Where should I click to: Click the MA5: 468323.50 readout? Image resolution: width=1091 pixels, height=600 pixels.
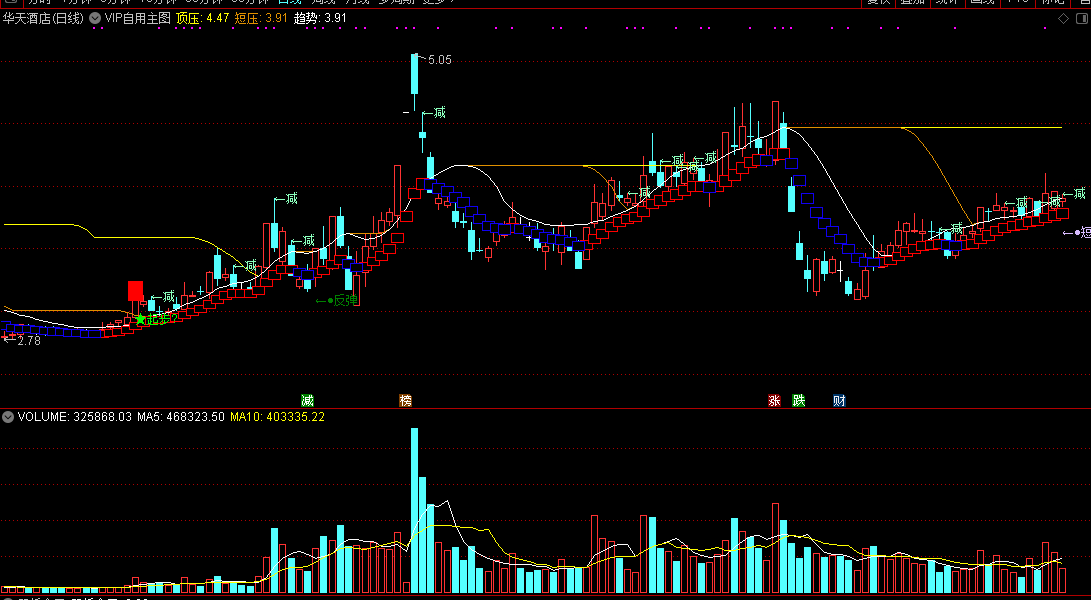[181, 417]
